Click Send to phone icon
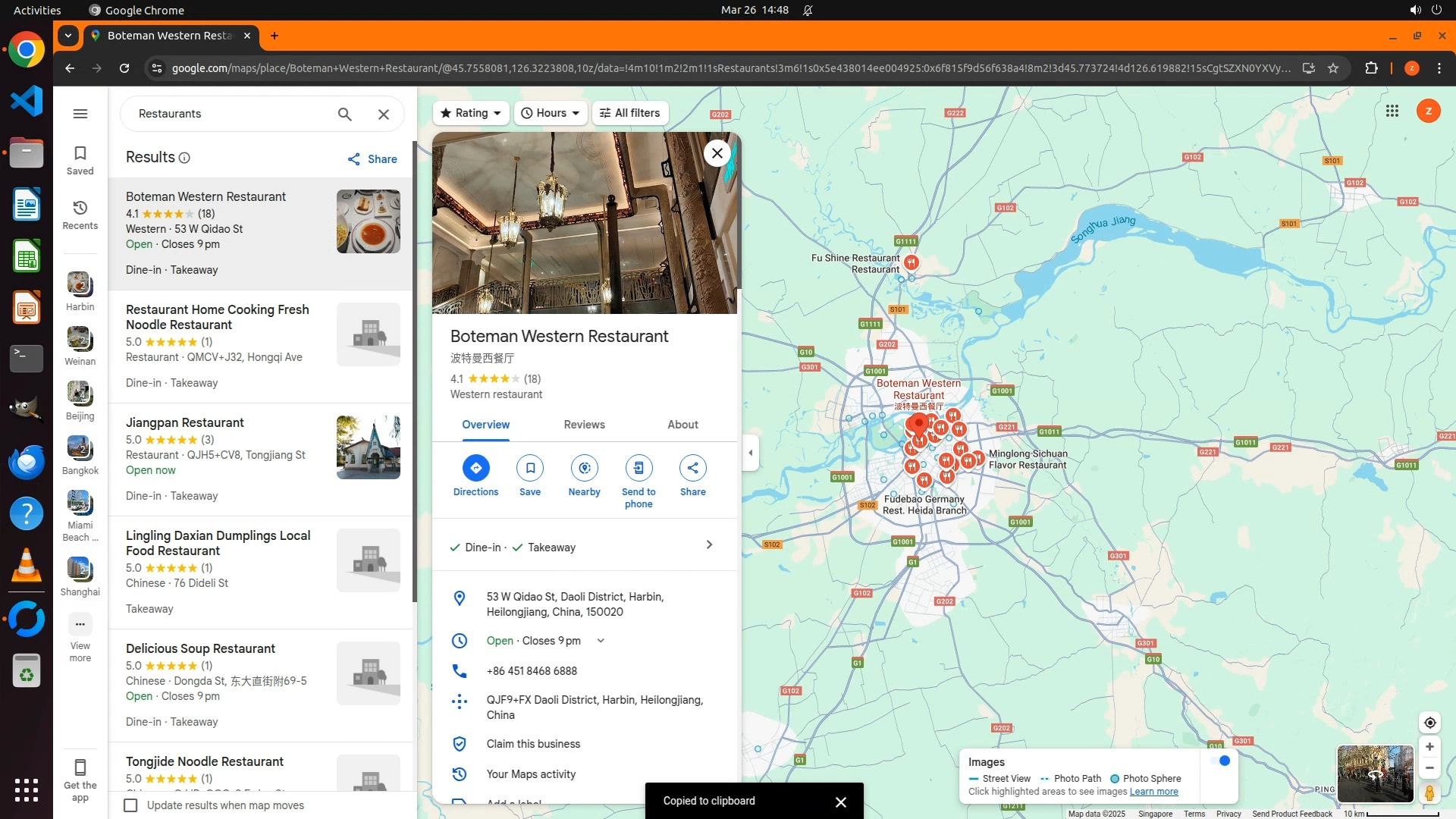The width and height of the screenshot is (1456, 819). click(639, 468)
